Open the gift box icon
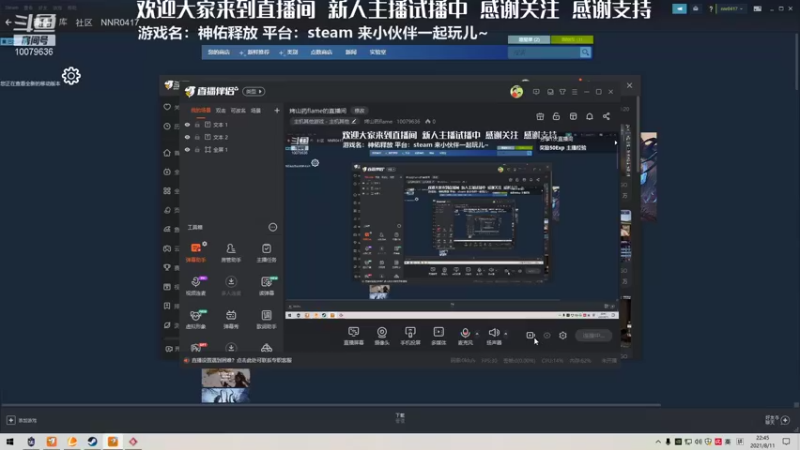 click(x=540, y=116)
